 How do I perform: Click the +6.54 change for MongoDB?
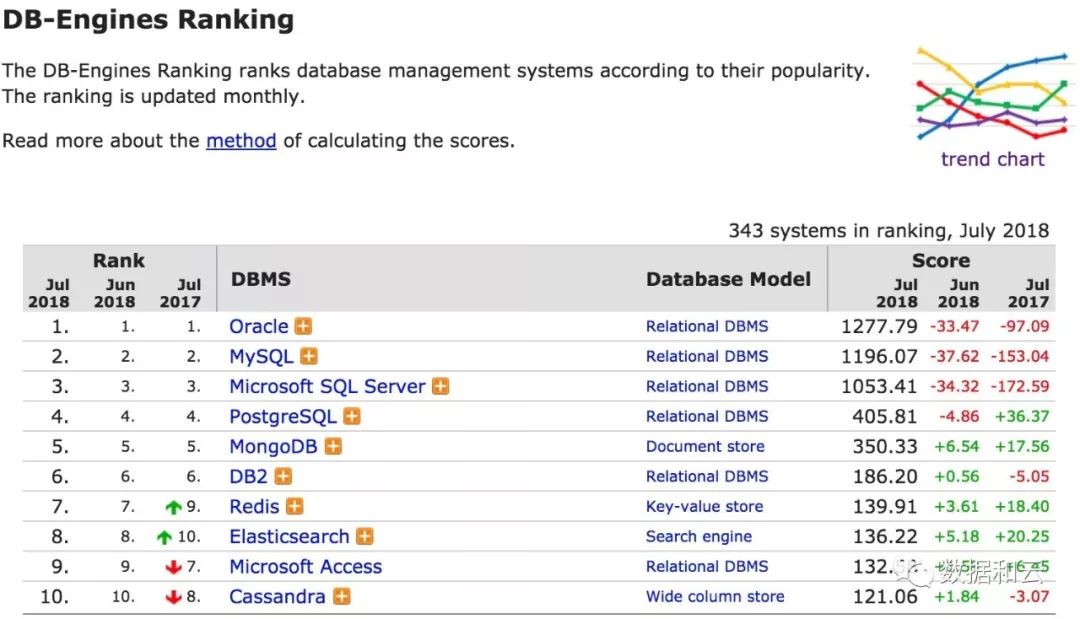coord(956,446)
